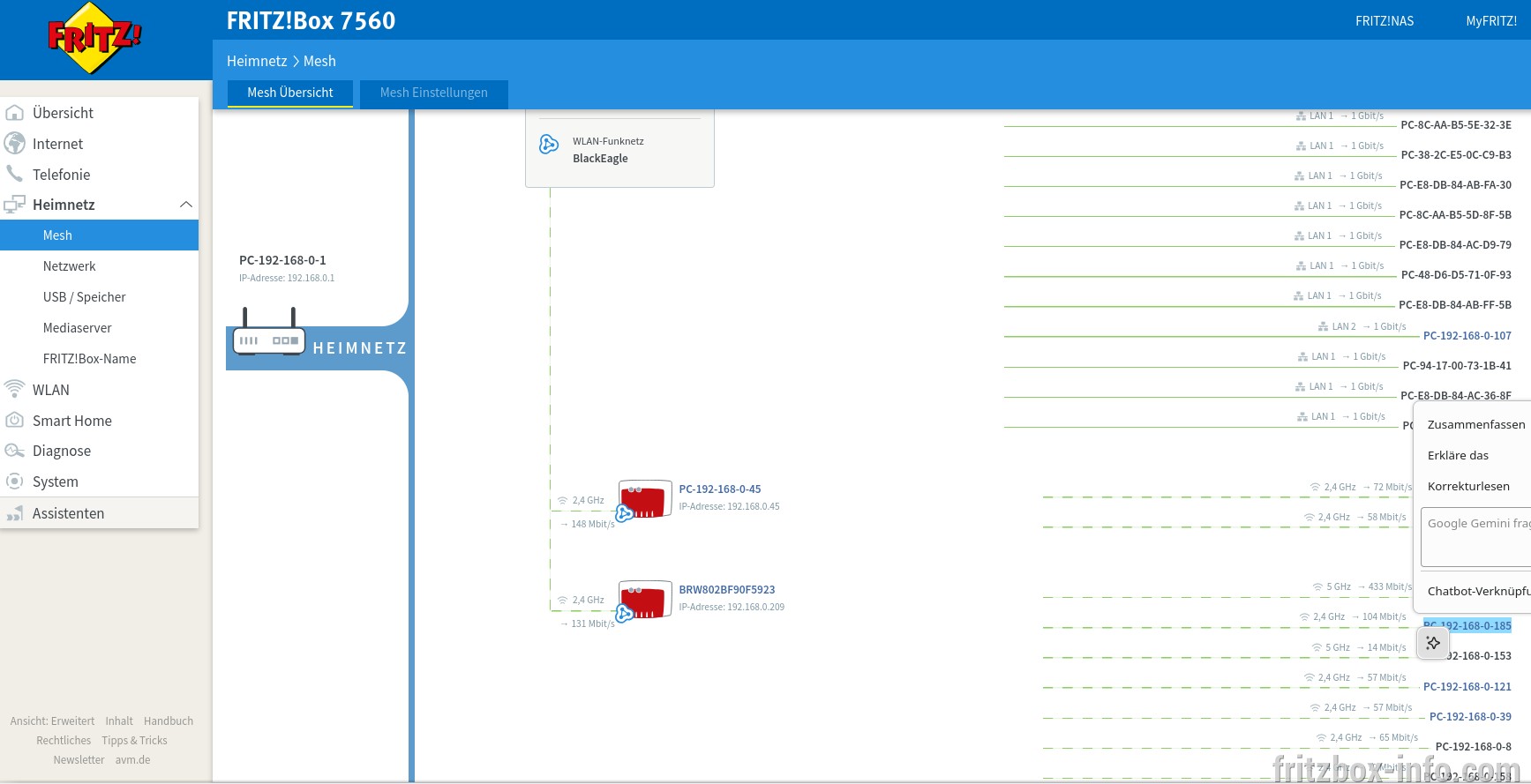
Task: Focus the Google Gemini fragen input field
Action: point(1475,537)
